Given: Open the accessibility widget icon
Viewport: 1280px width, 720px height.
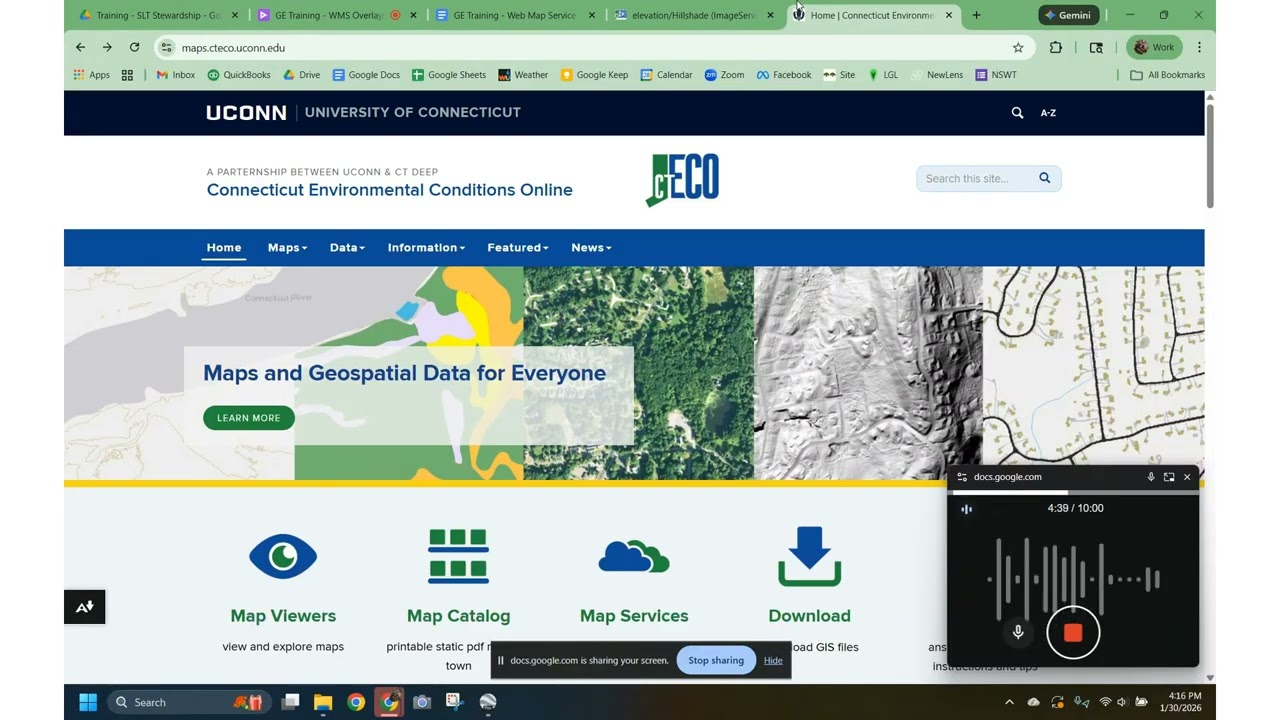Looking at the screenshot, I should point(85,607).
